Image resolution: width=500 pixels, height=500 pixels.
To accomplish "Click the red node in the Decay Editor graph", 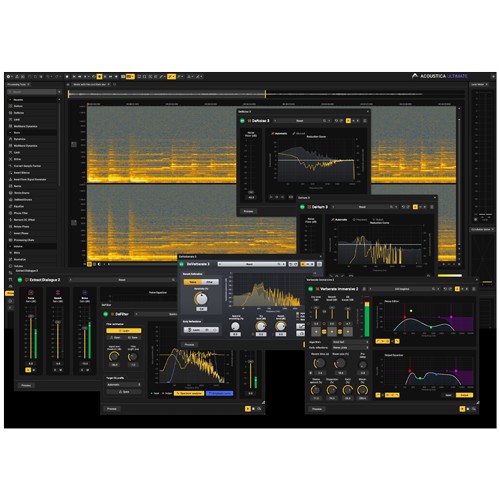I will (x=405, y=317).
